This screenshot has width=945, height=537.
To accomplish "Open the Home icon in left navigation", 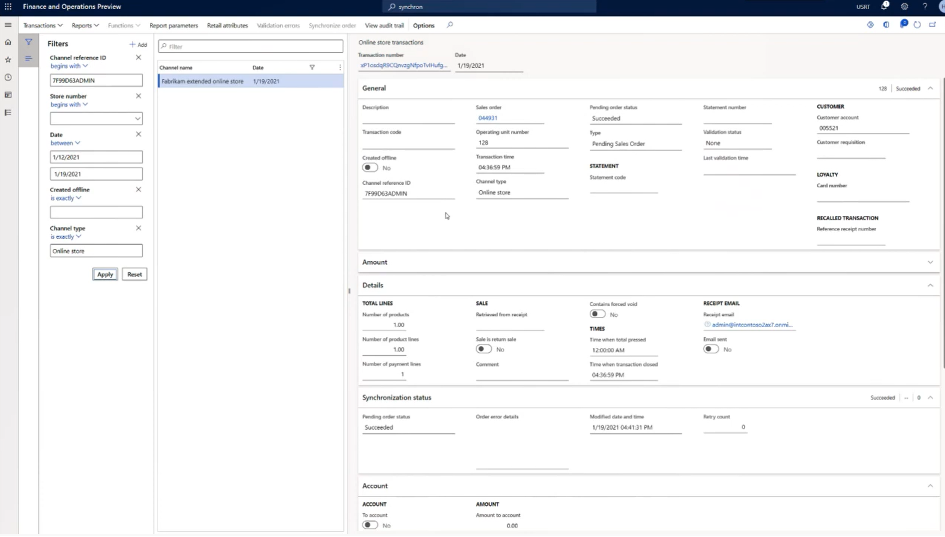I will click(8, 42).
